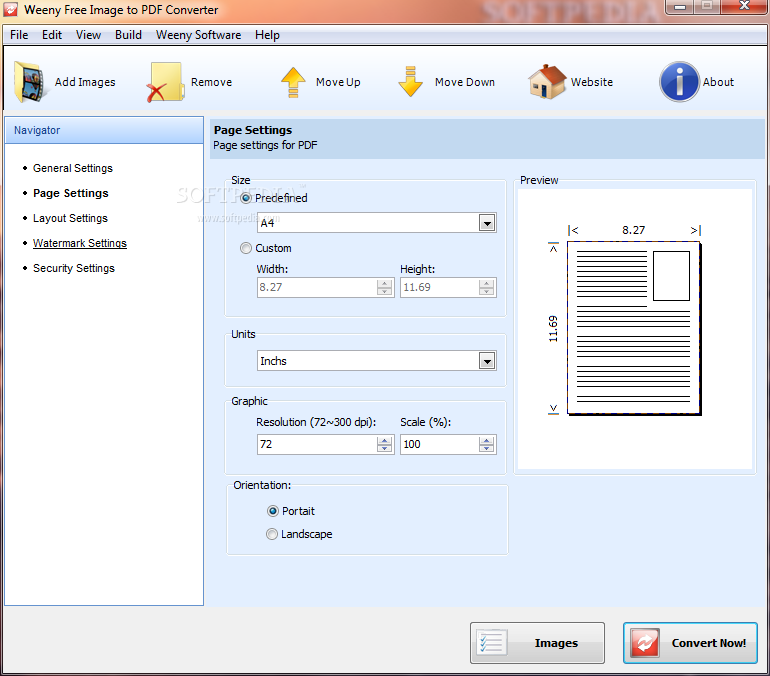Click the Move Up label
This screenshot has height=676, width=770.
pos(338,82)
